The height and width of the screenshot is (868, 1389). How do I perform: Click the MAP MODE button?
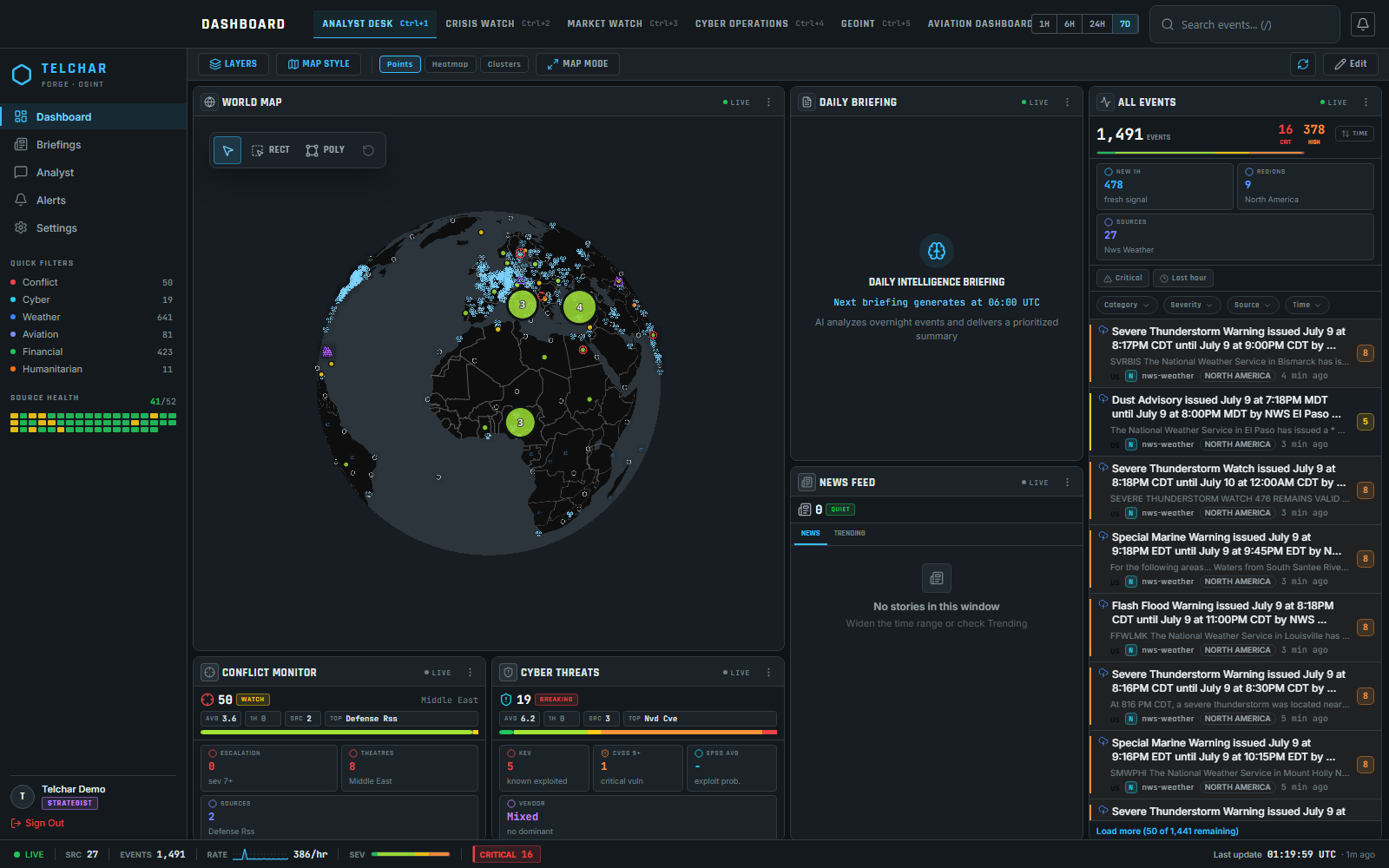click(577, 64)
